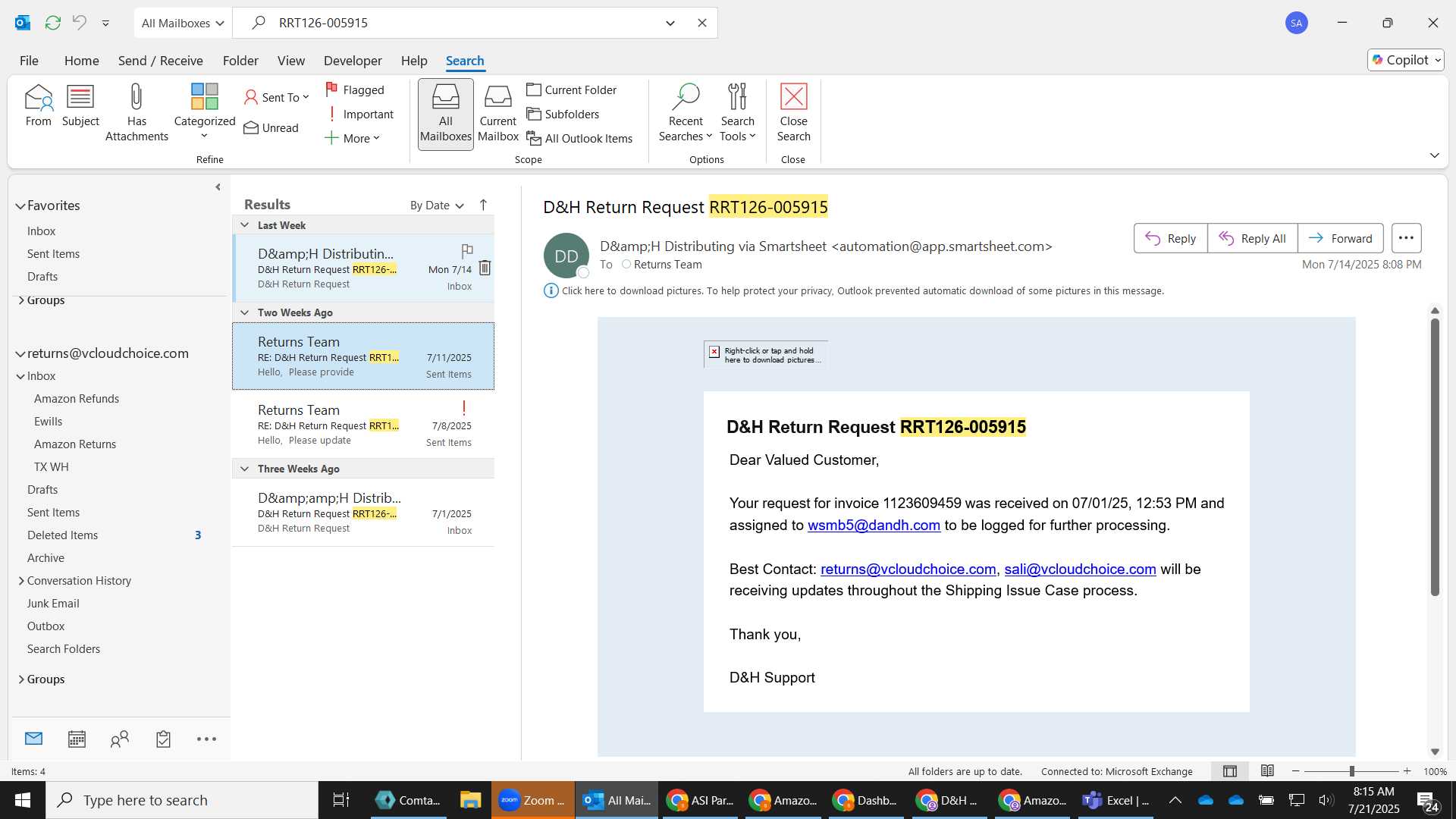Click Reply All button
The image size is (1456, 819).
(1252, 238)
